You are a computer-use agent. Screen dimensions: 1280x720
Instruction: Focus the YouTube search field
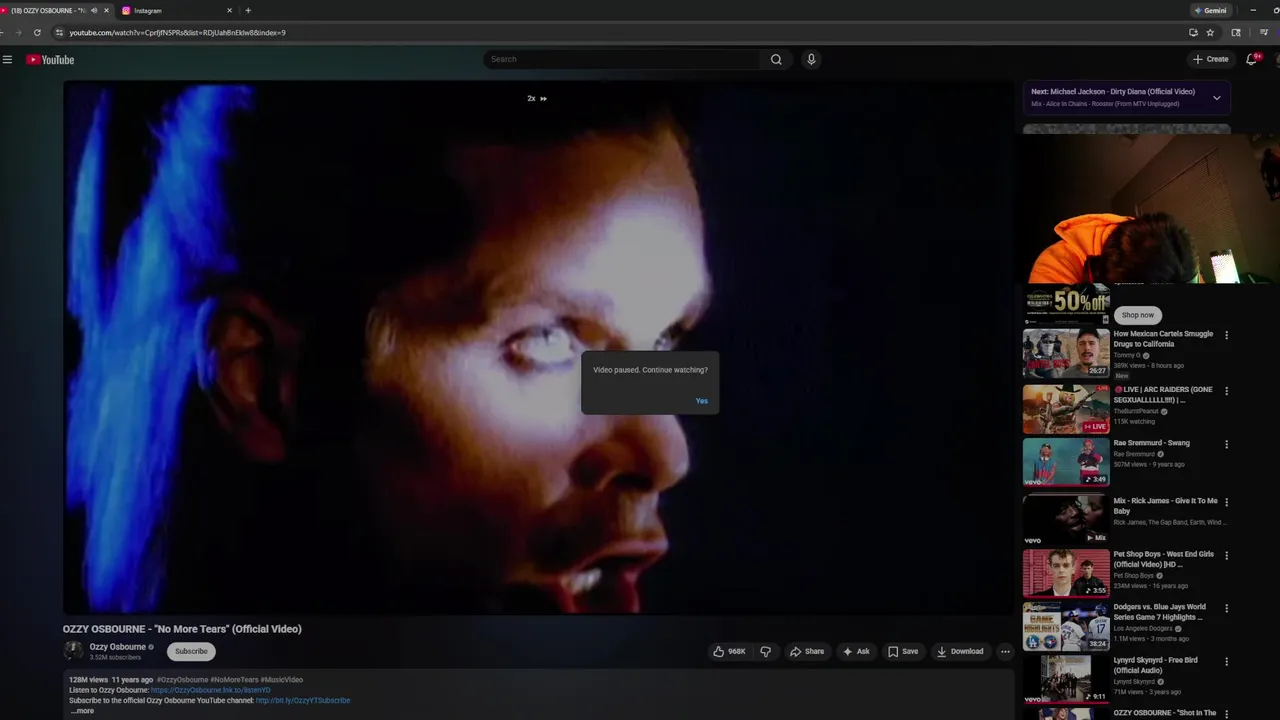click(x=623, y=59)
